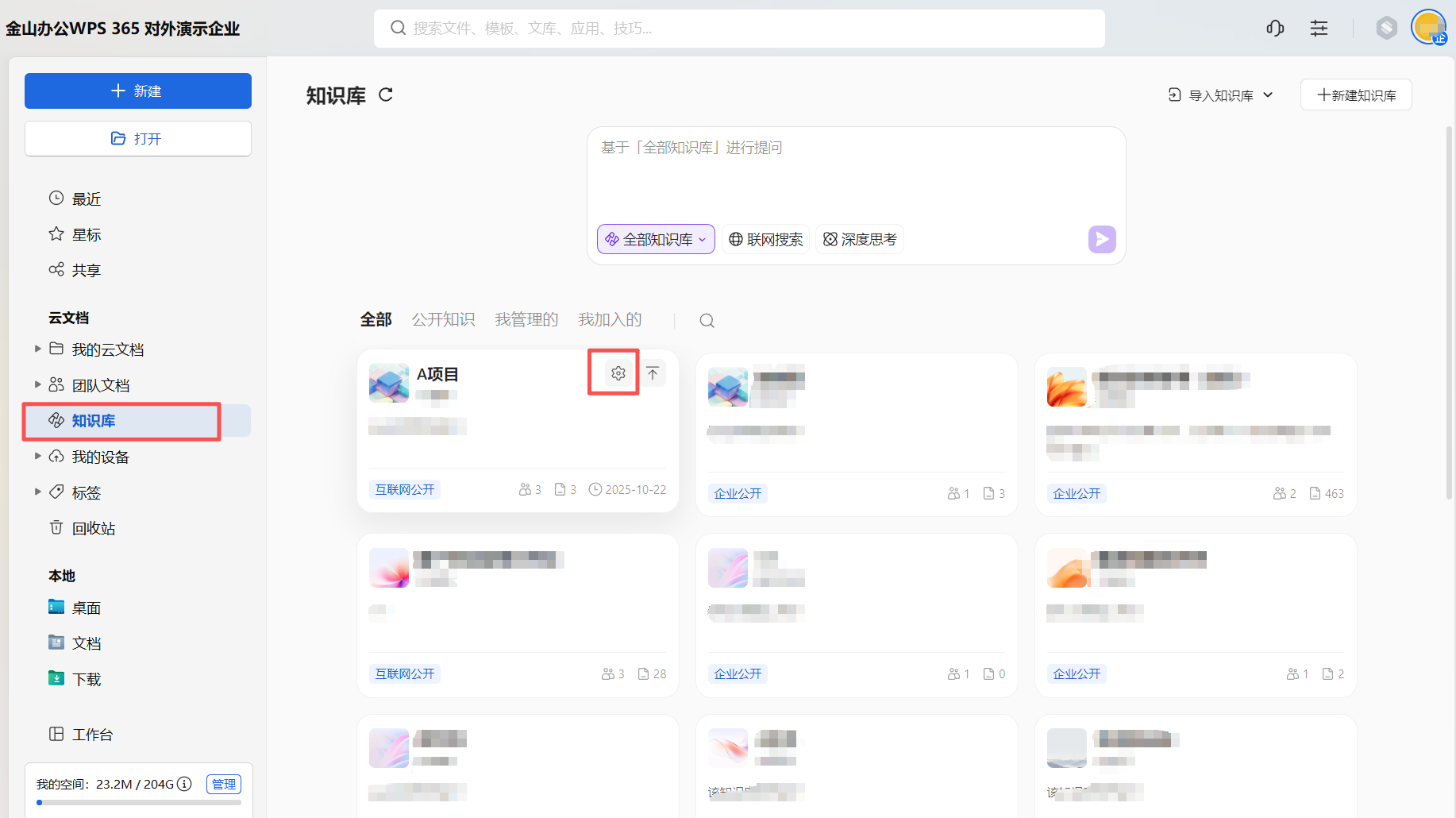
Task: Open 下载 local folder
Action: coord(75,679)
